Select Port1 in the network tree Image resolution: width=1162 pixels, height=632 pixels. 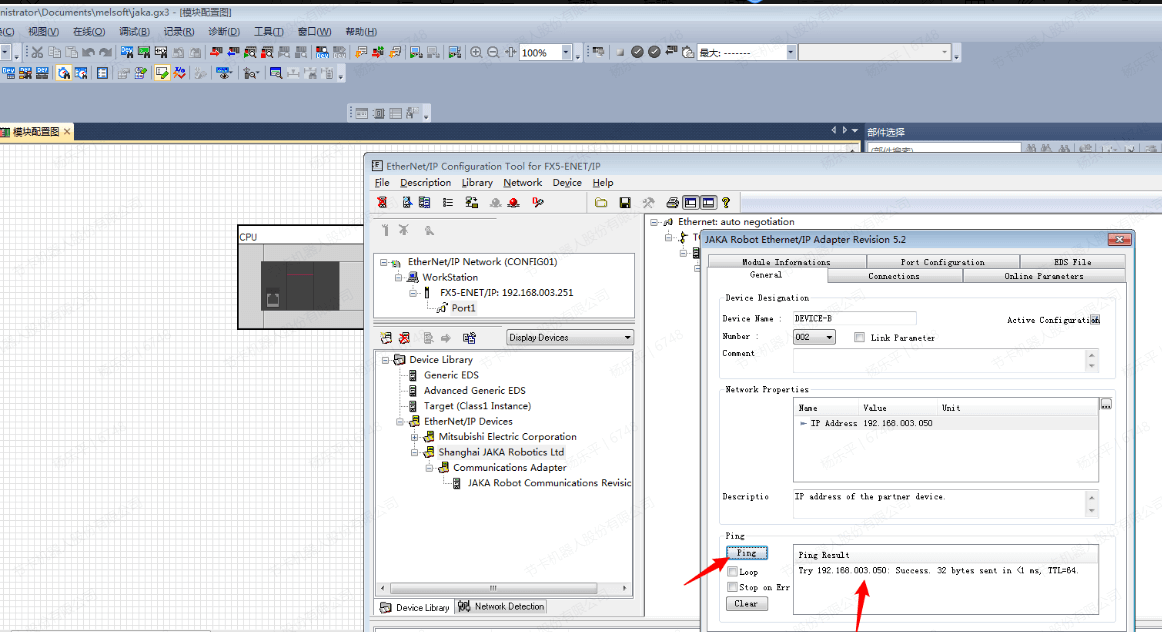463,308
